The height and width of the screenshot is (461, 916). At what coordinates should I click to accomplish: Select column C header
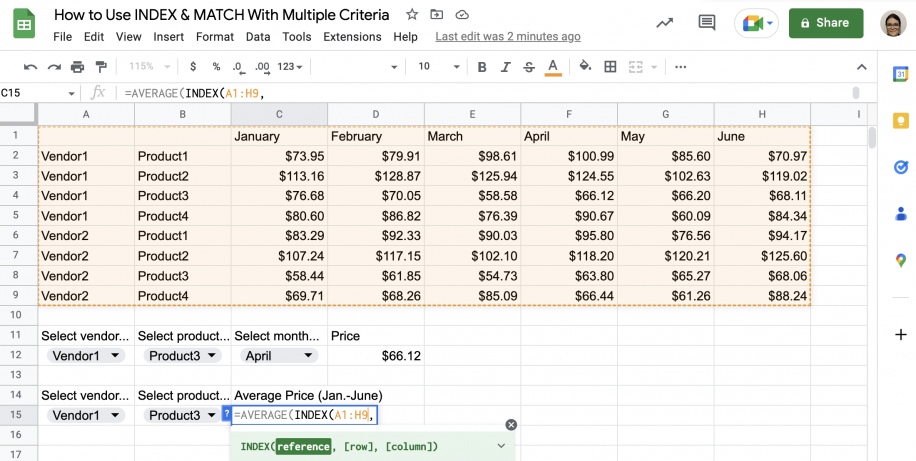tap(279, 115)
